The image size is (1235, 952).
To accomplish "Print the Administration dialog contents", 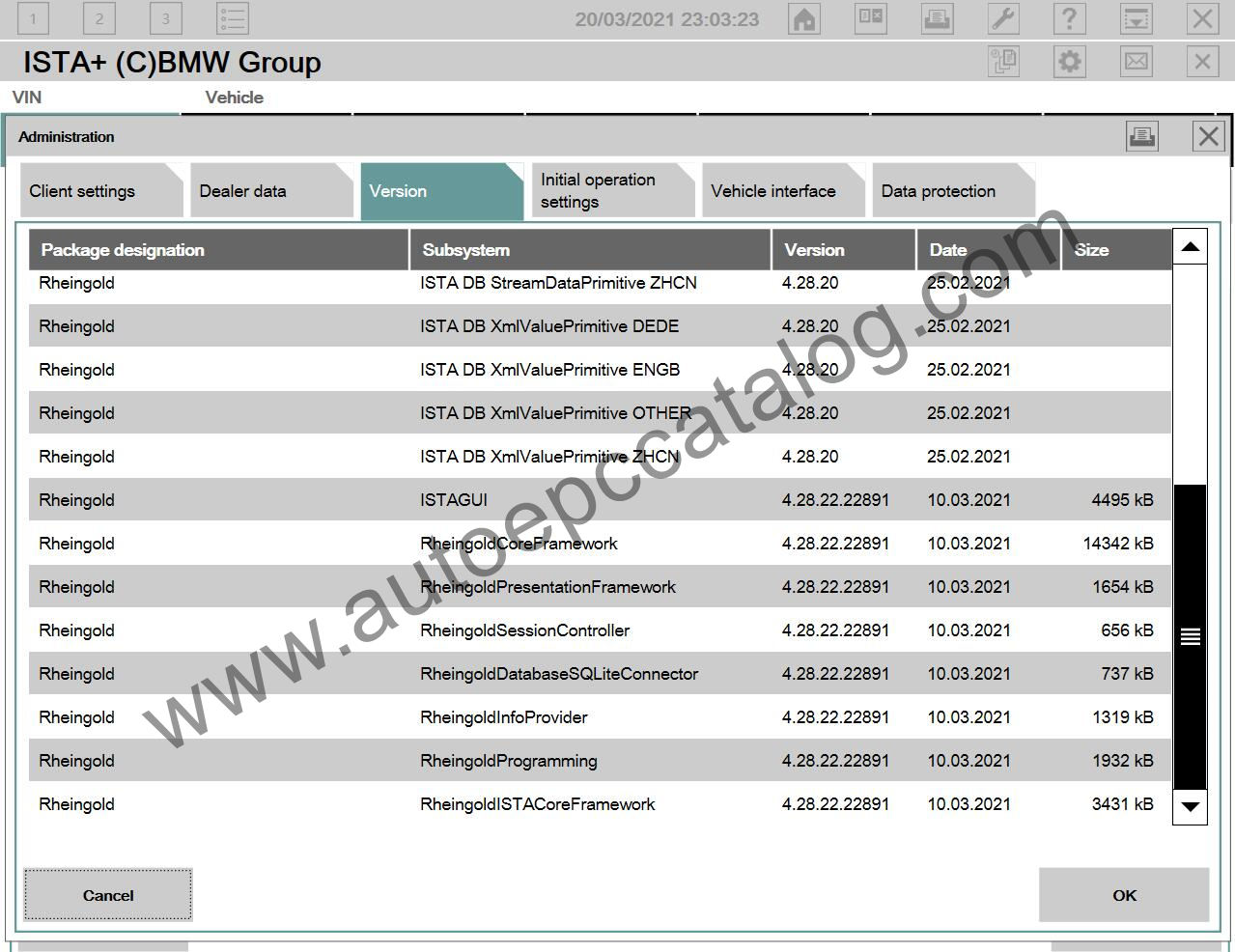I will pyautogui.click(x=1142, y=136).
